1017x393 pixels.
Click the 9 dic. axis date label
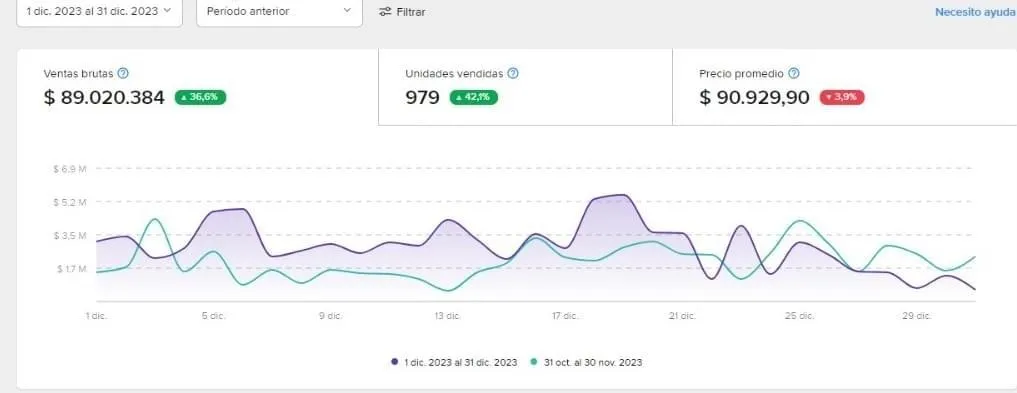[x=330, y=316]
